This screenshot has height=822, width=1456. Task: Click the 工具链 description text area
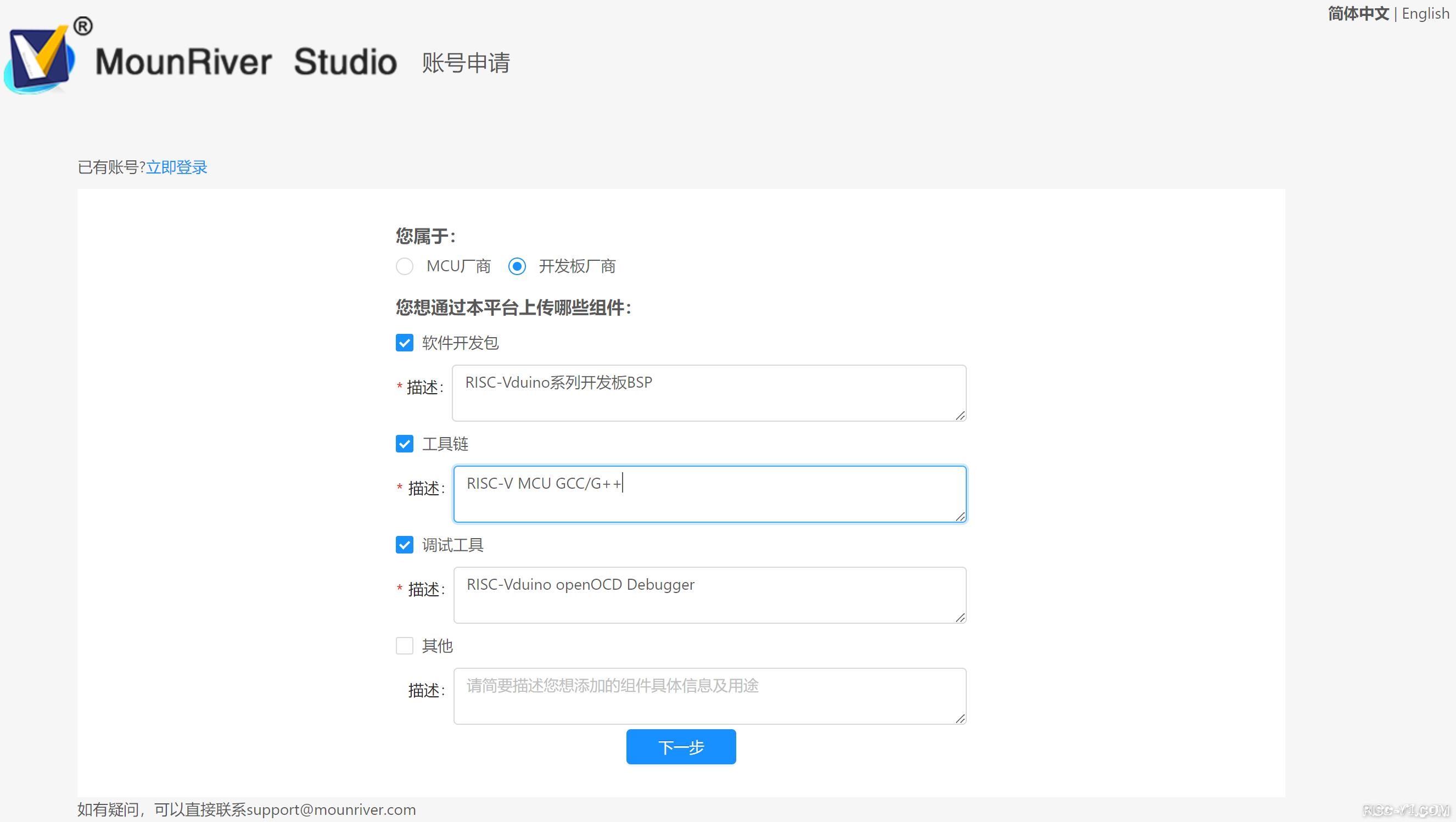pyautogui.click(x=709, y=494)
